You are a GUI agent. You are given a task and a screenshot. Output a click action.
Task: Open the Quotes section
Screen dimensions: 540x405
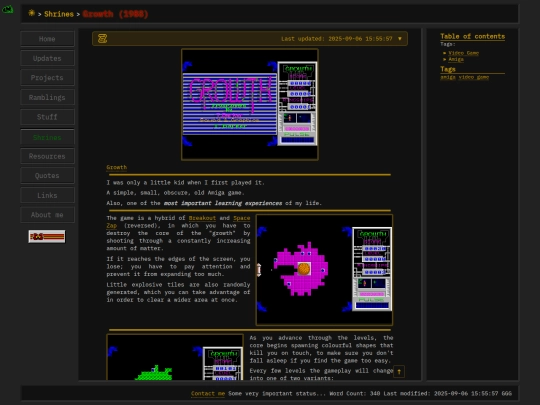tap(47, 176)
